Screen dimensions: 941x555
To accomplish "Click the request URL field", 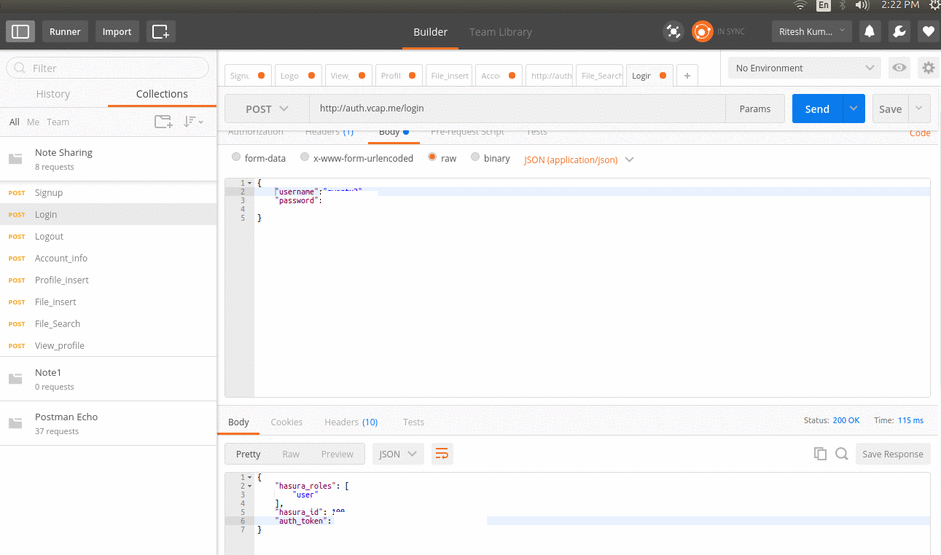I will pos(517,109).
